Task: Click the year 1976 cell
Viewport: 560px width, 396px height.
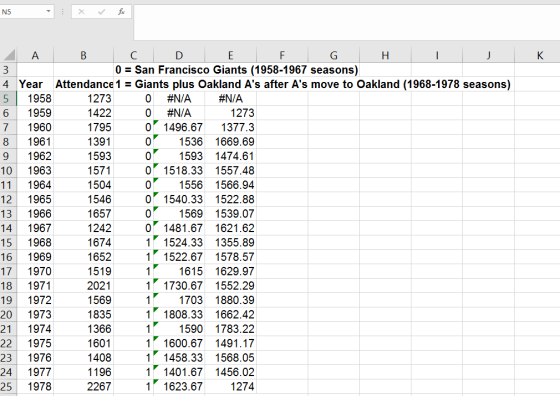Action: (35, 357)
